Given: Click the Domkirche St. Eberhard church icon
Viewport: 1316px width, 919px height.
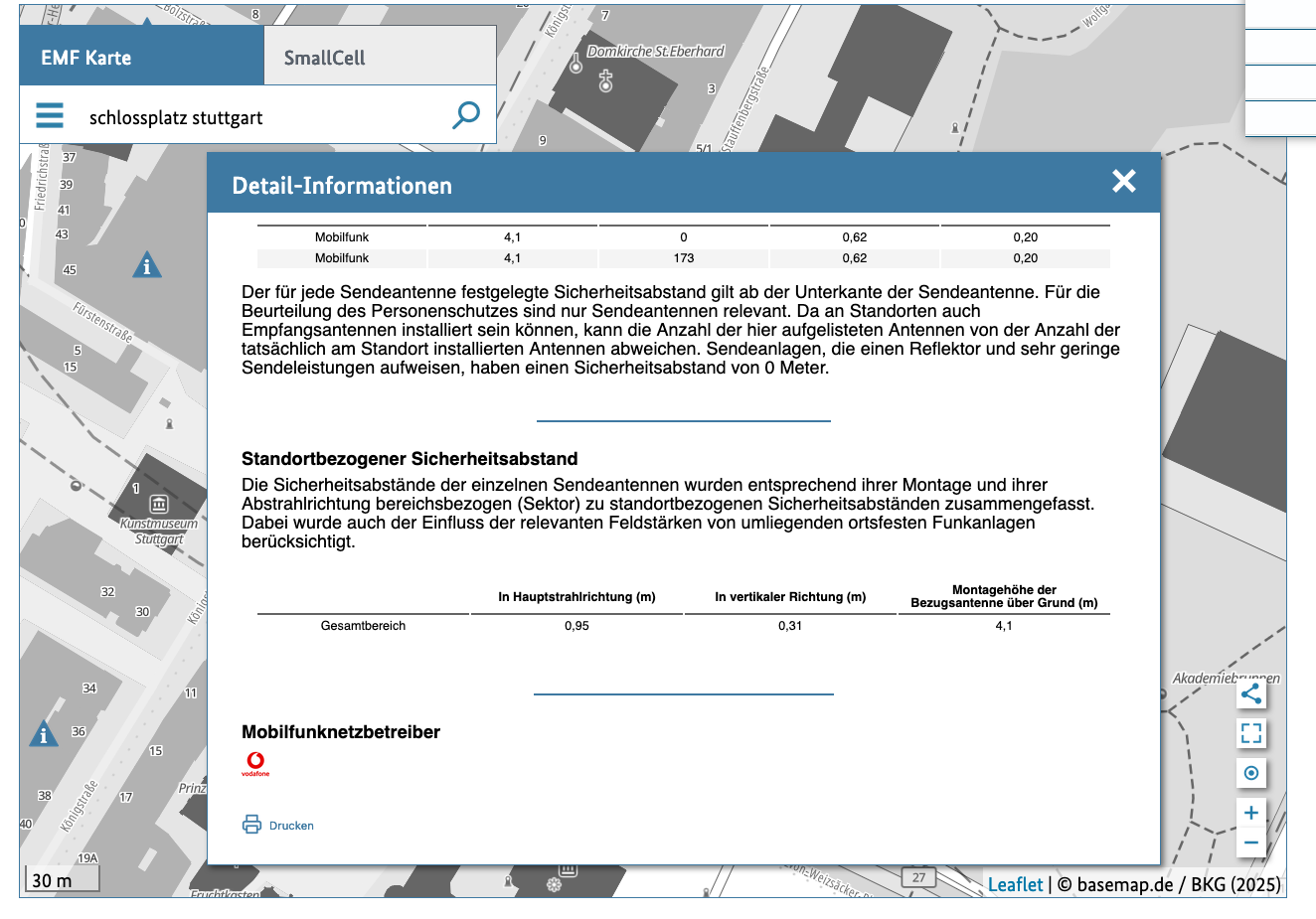Looking at the screenshot, I should [605, 80].
